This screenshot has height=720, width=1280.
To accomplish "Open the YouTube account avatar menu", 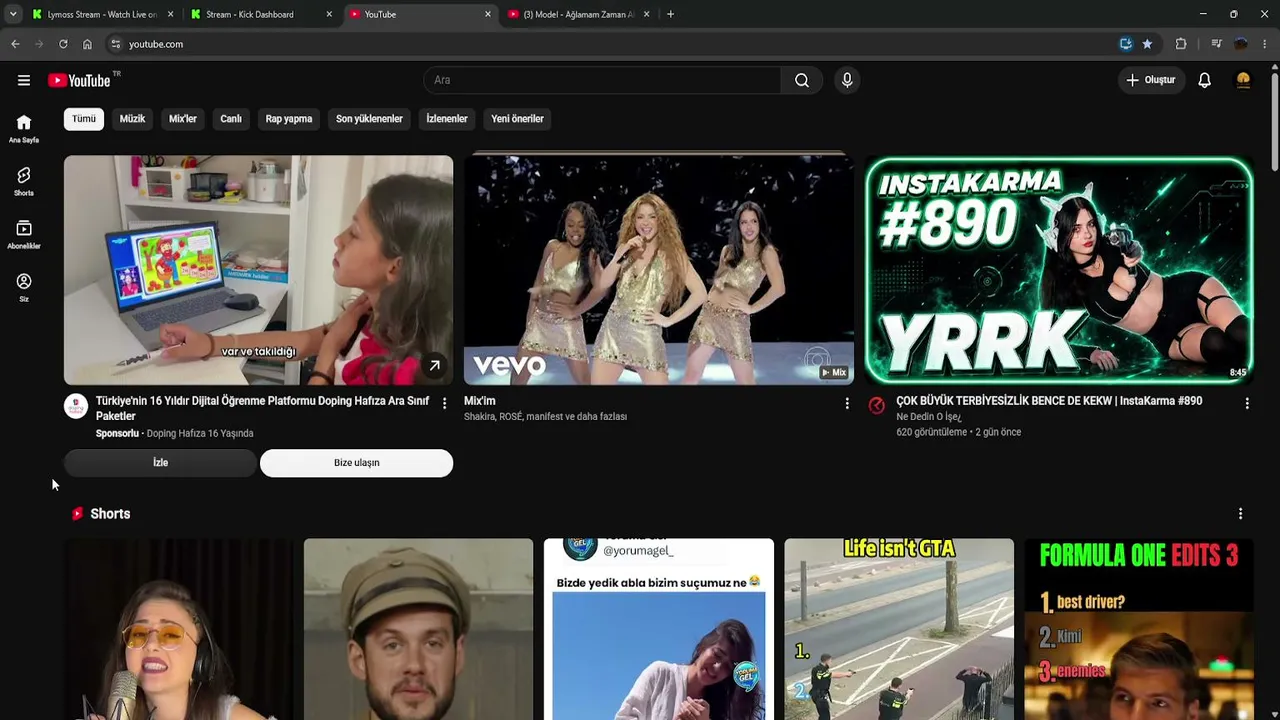I will tap(1243, 80).
